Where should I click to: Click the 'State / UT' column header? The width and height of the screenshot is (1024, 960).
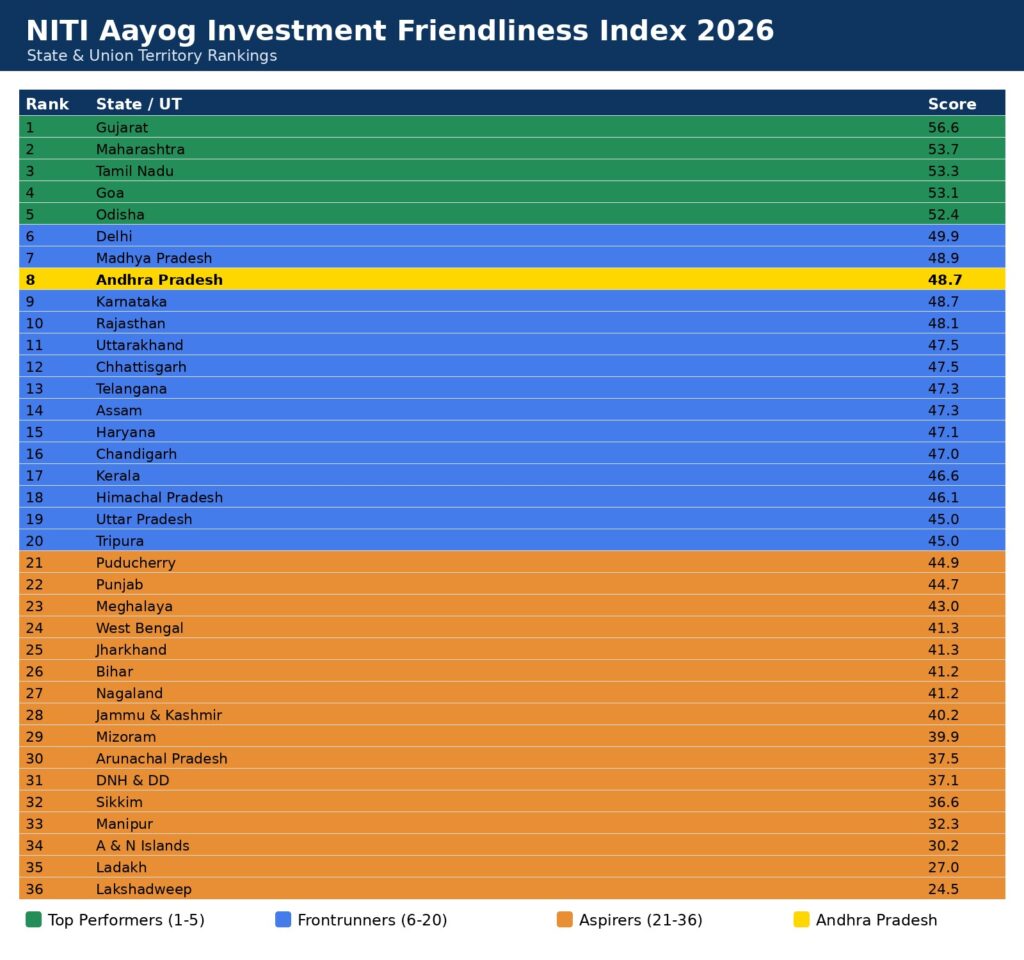(x=139, y=104)
